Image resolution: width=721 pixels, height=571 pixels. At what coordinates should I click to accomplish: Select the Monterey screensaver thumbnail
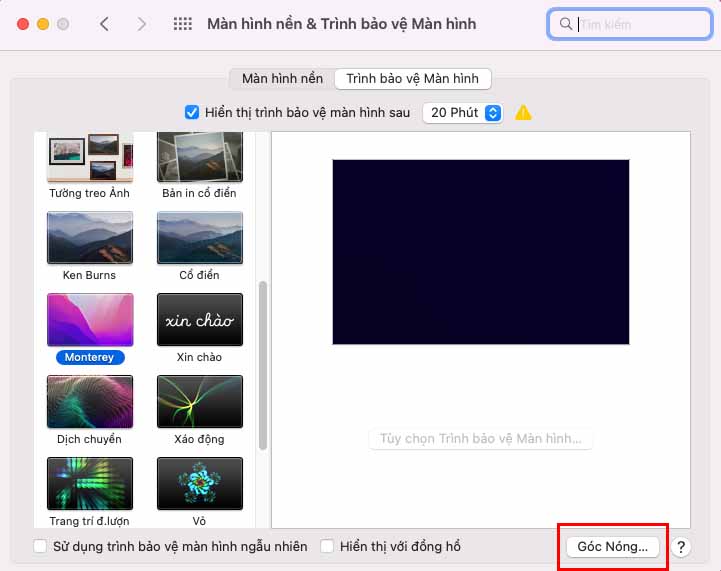click(x=90, y=320)
